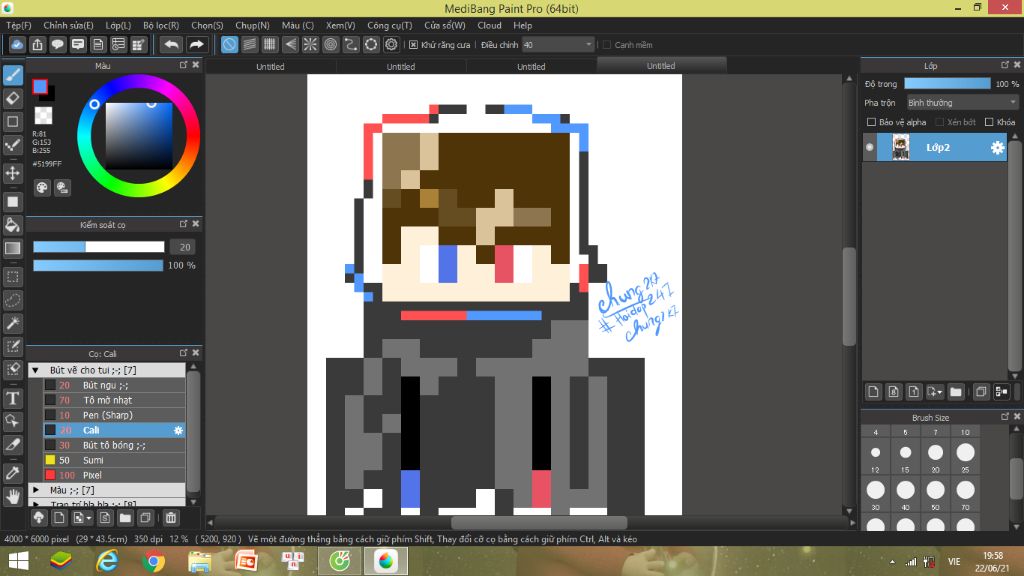1024x576 pixels.
Task: Toggle Khử răng cưa checkbox
Action: 413,44
